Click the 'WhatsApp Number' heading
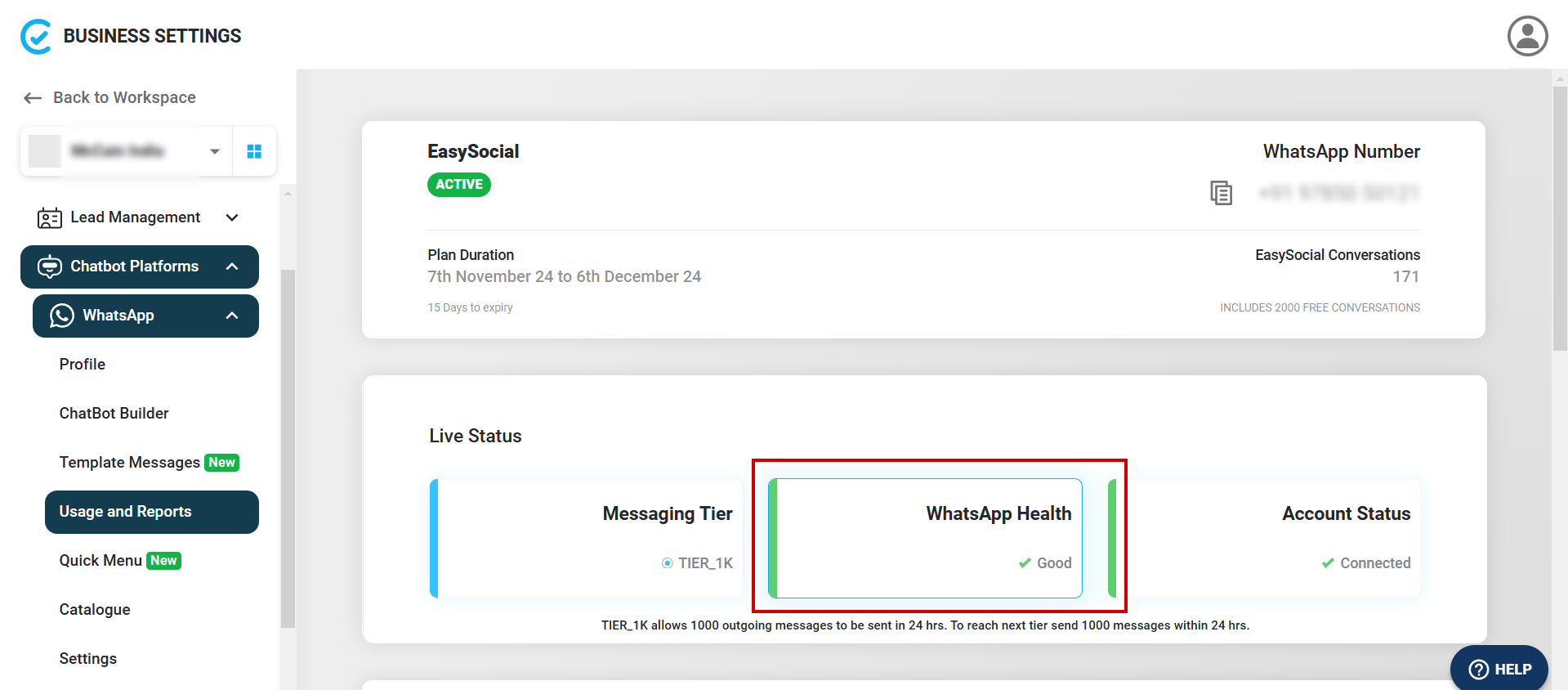Viewport: 1568px width, 690px height. 1341,152
